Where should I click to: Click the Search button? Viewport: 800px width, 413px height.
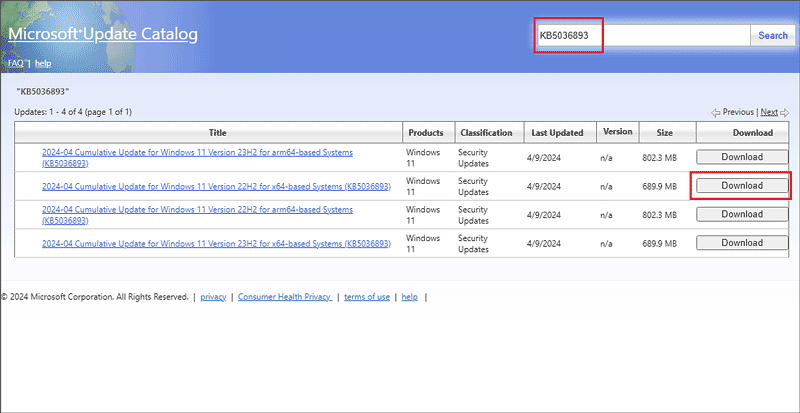773,36
